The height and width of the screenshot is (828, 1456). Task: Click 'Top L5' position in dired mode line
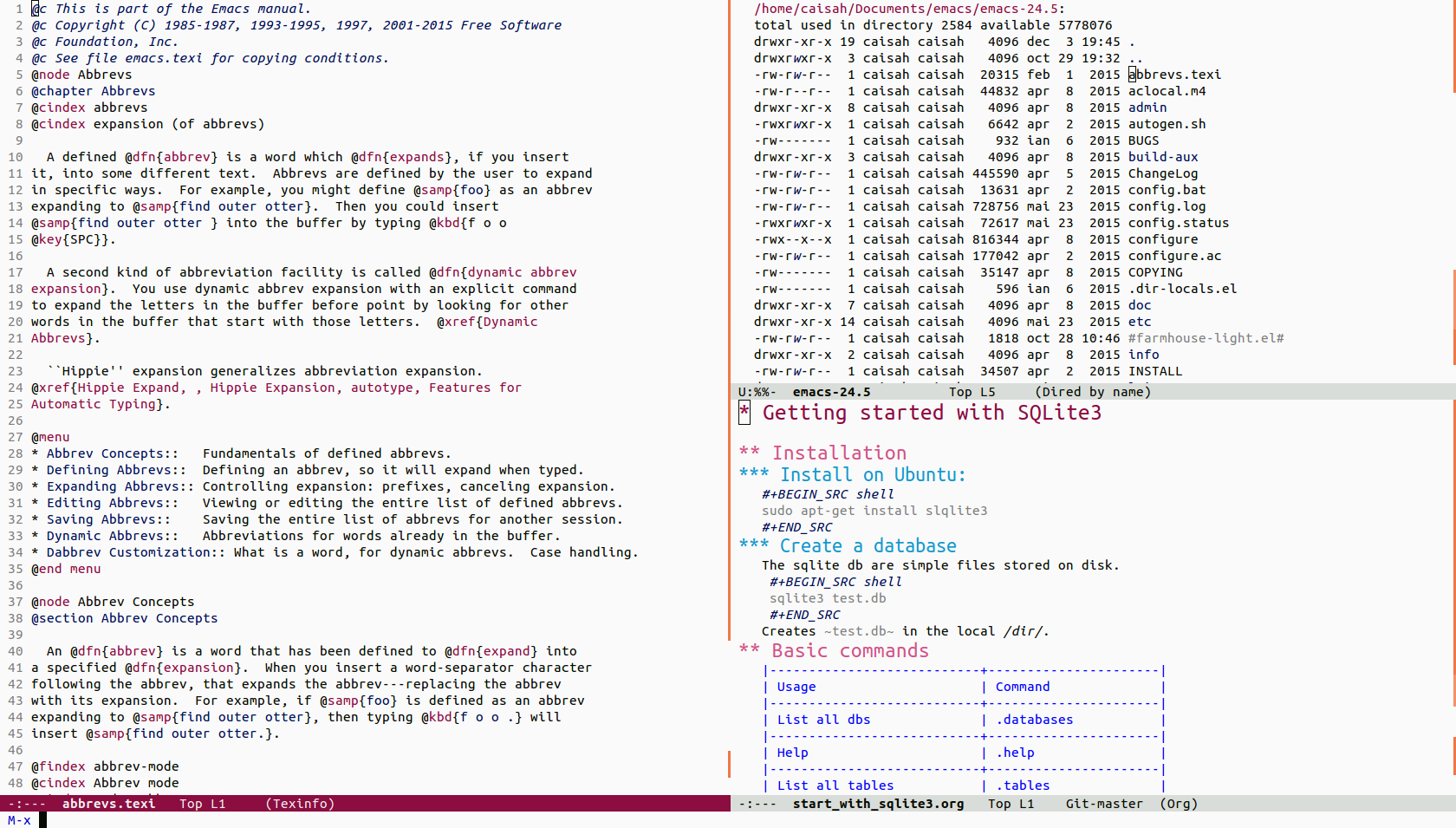(x=972, y=392)
